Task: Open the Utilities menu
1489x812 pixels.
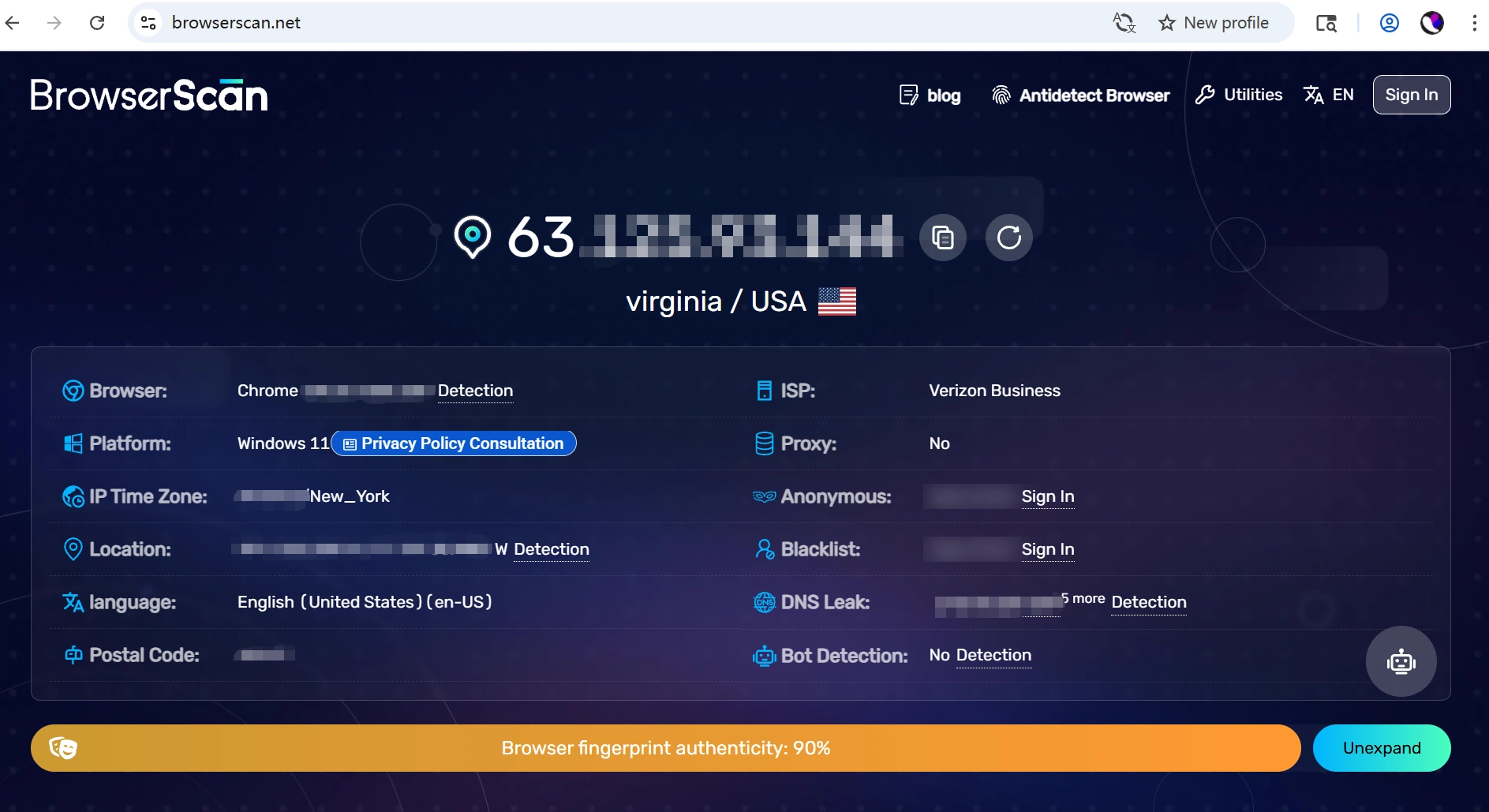Action: point(1239,95)
